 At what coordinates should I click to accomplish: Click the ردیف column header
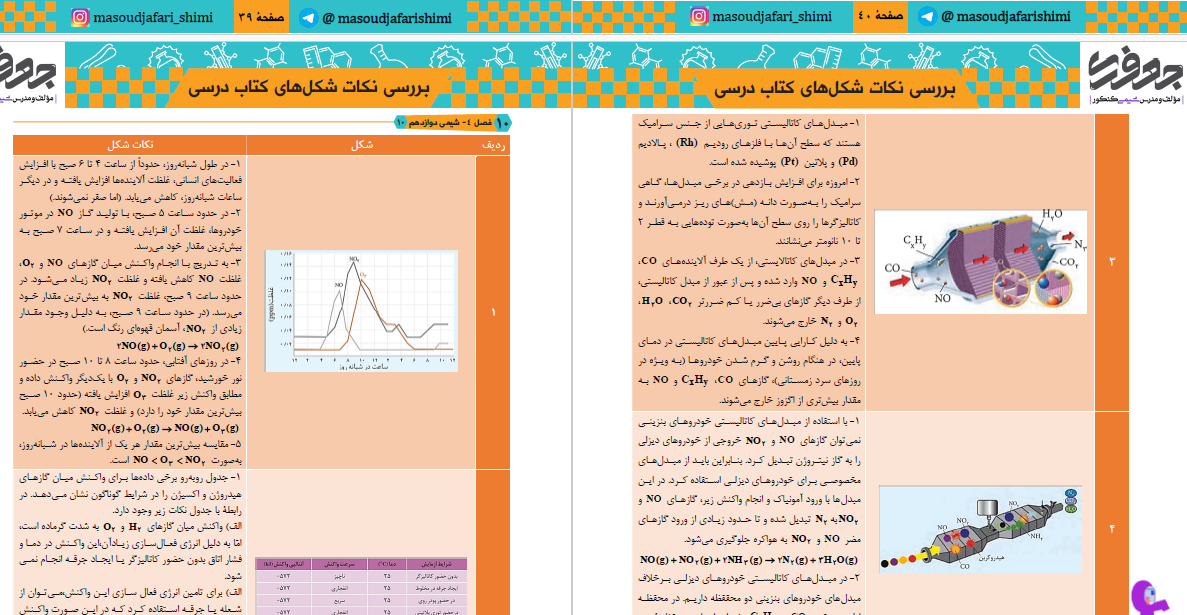click(494, 145)
